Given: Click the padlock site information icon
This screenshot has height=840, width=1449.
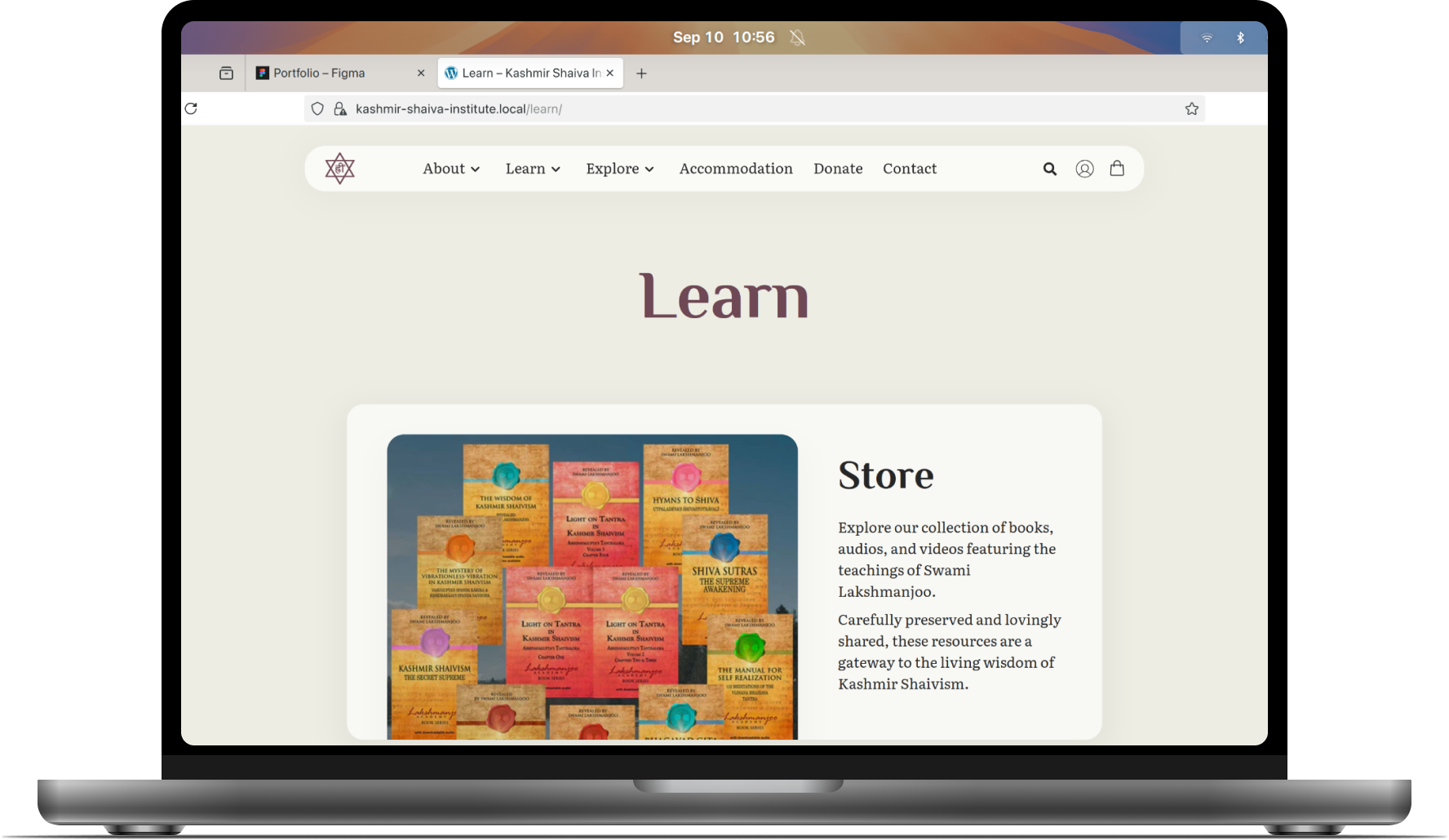Looking at the screenshot, I should click(x=340, y=108).
